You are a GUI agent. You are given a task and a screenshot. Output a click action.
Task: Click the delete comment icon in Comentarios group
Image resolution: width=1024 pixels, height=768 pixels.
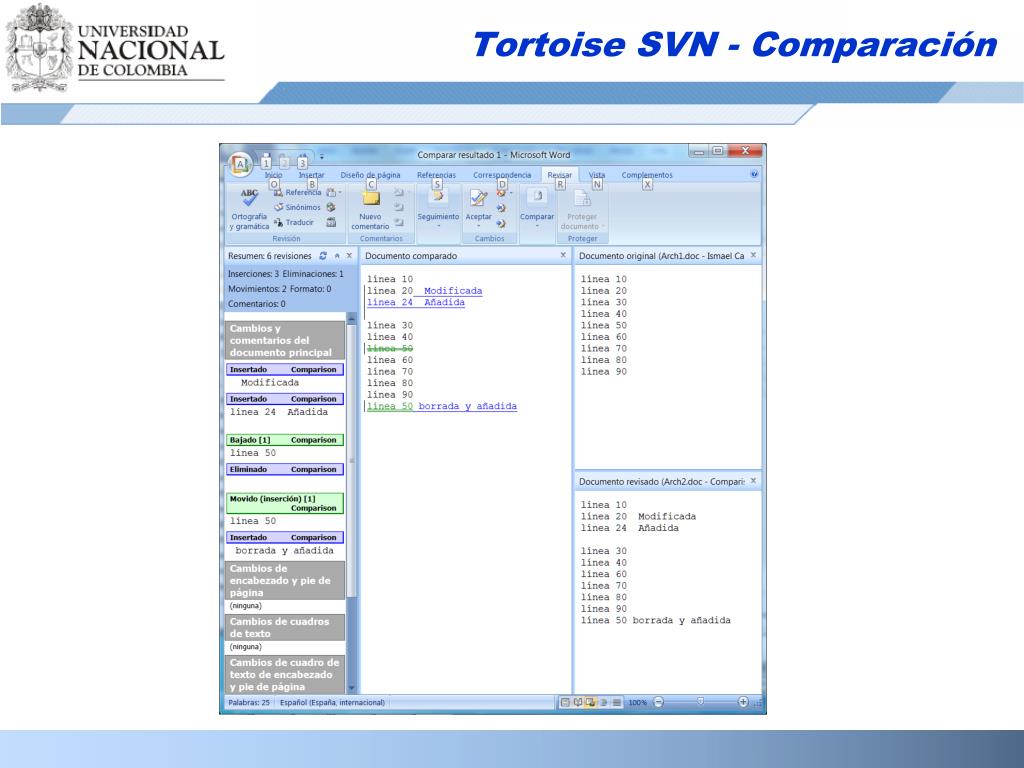tap(398, 193)
